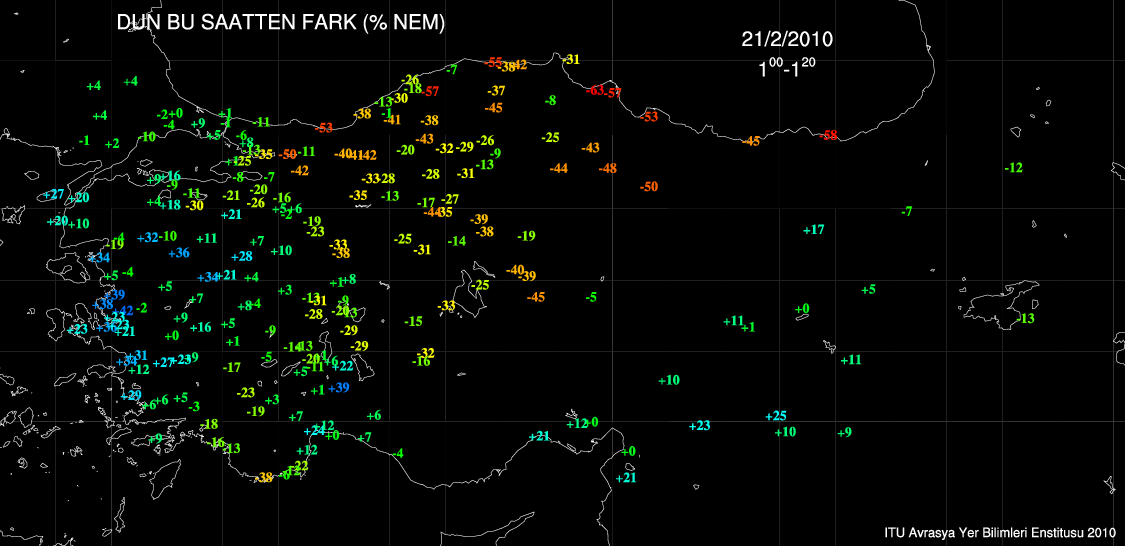Click the green -3 station reading

194,406
